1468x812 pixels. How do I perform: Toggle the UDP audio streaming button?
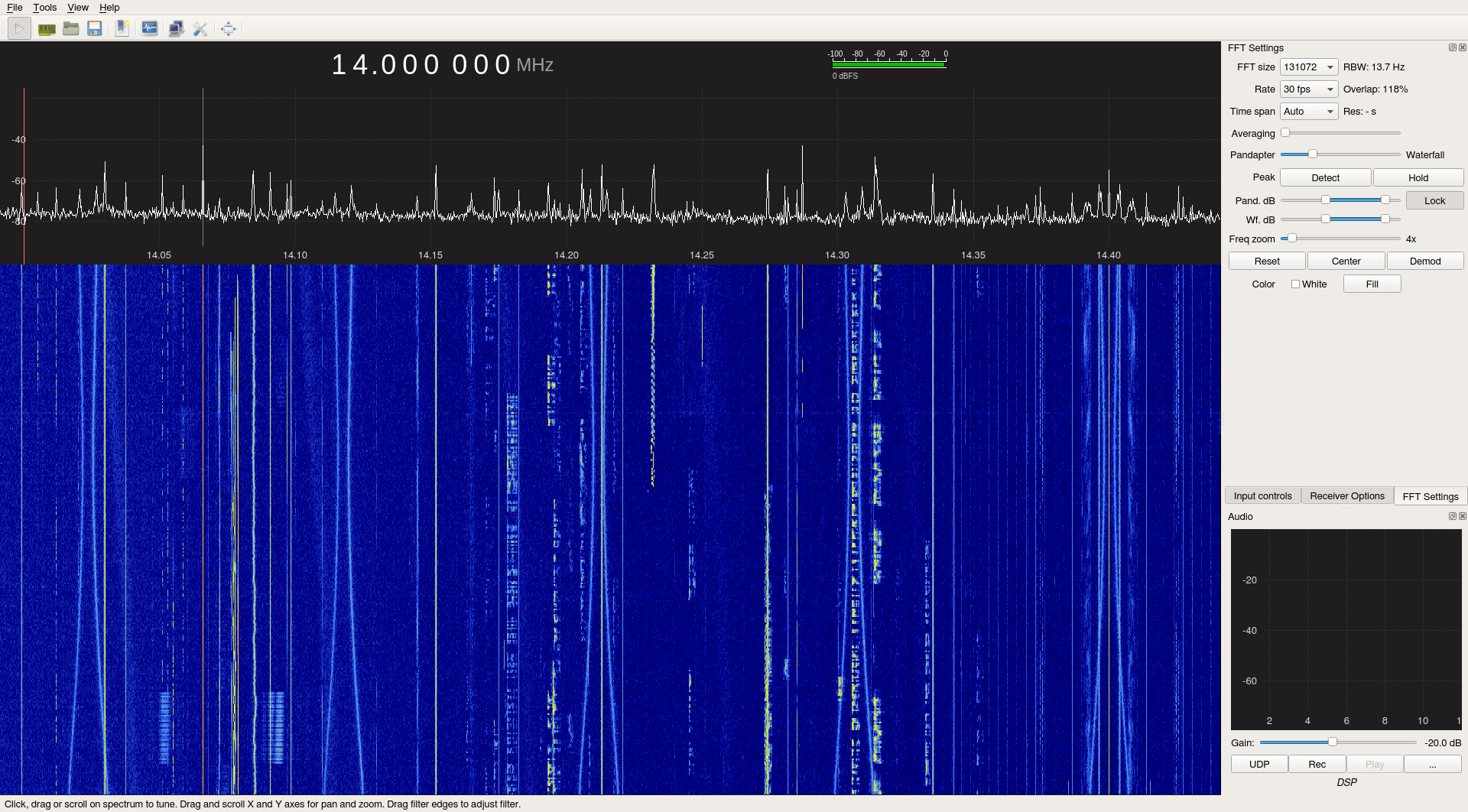pyautogui.click(x=1259, y=765)
